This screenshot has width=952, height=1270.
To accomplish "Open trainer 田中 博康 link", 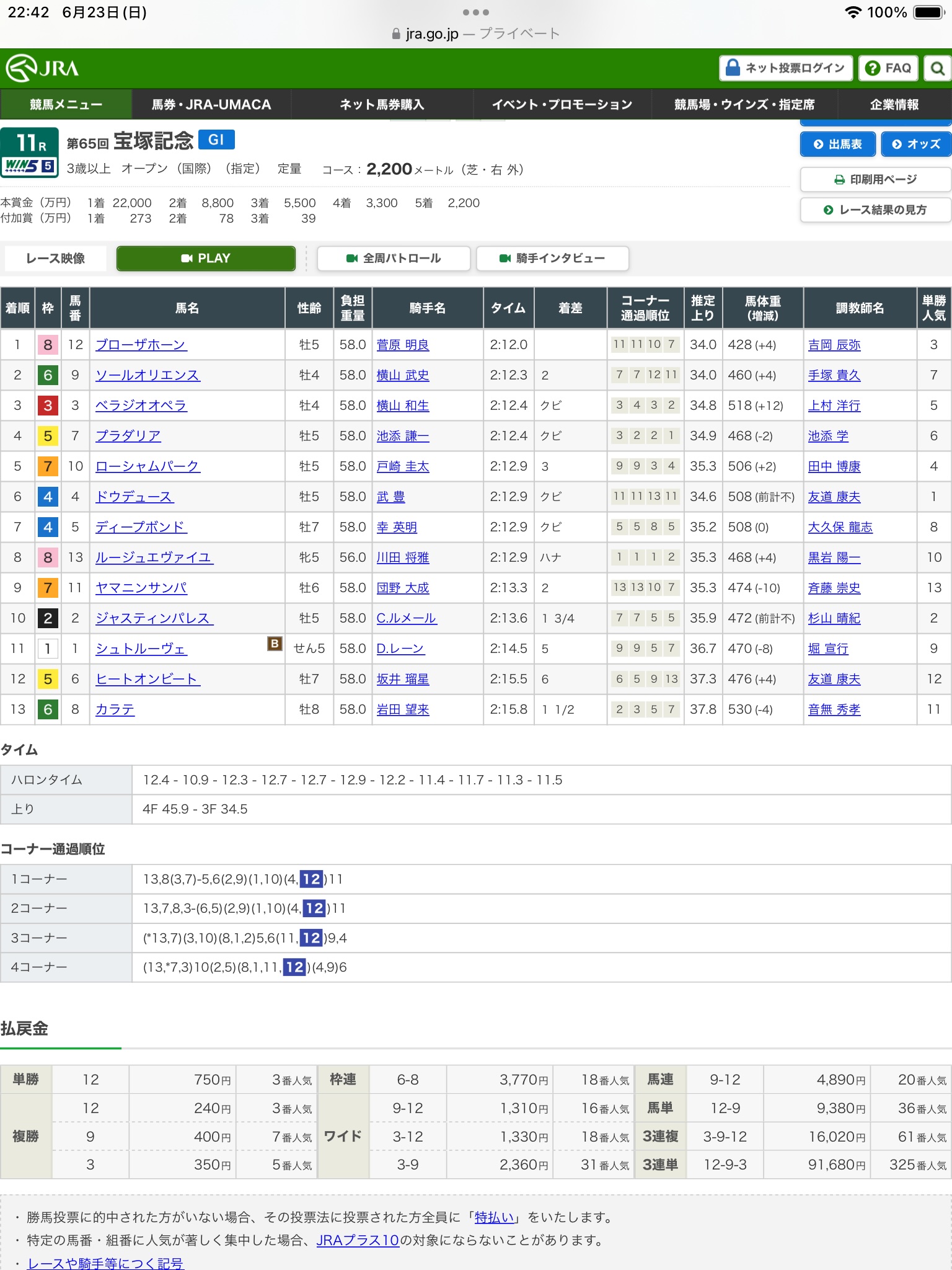I will [x=834, y=466].
